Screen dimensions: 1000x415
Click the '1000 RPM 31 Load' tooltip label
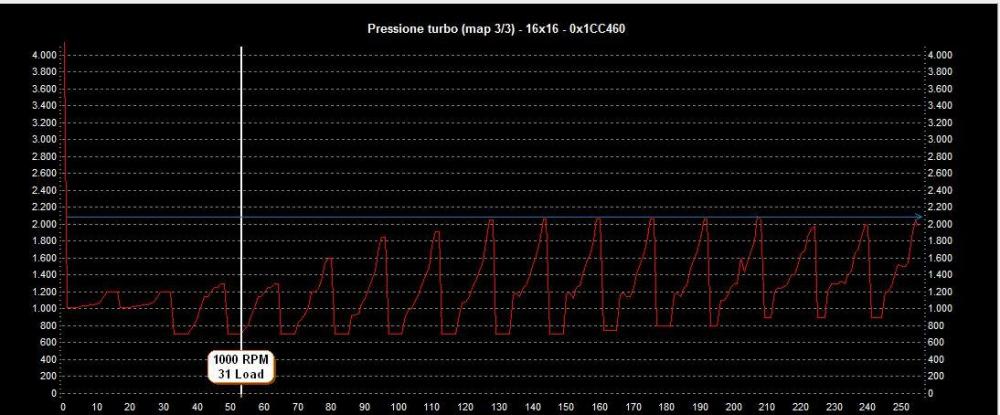(x=241, y=366)
